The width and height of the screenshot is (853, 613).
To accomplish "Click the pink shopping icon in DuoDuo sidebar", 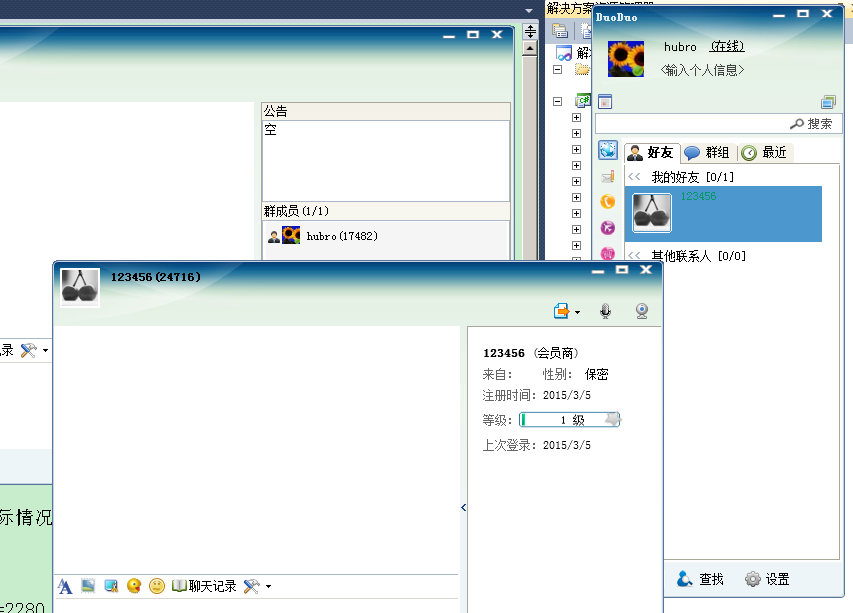I will click(608, 253).
